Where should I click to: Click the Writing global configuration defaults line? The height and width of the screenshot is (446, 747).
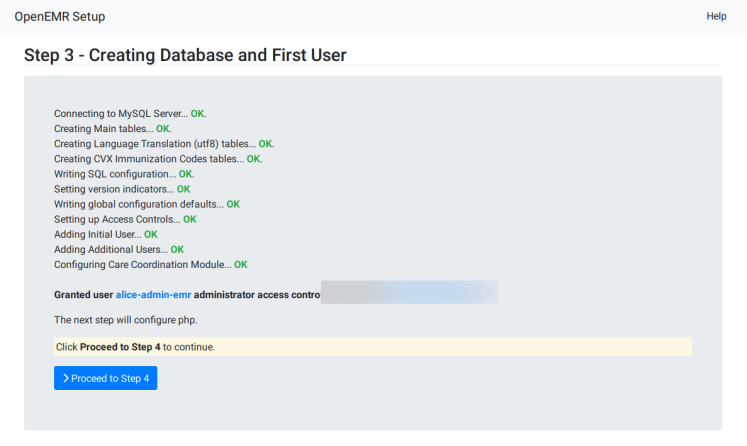(146, 204)
